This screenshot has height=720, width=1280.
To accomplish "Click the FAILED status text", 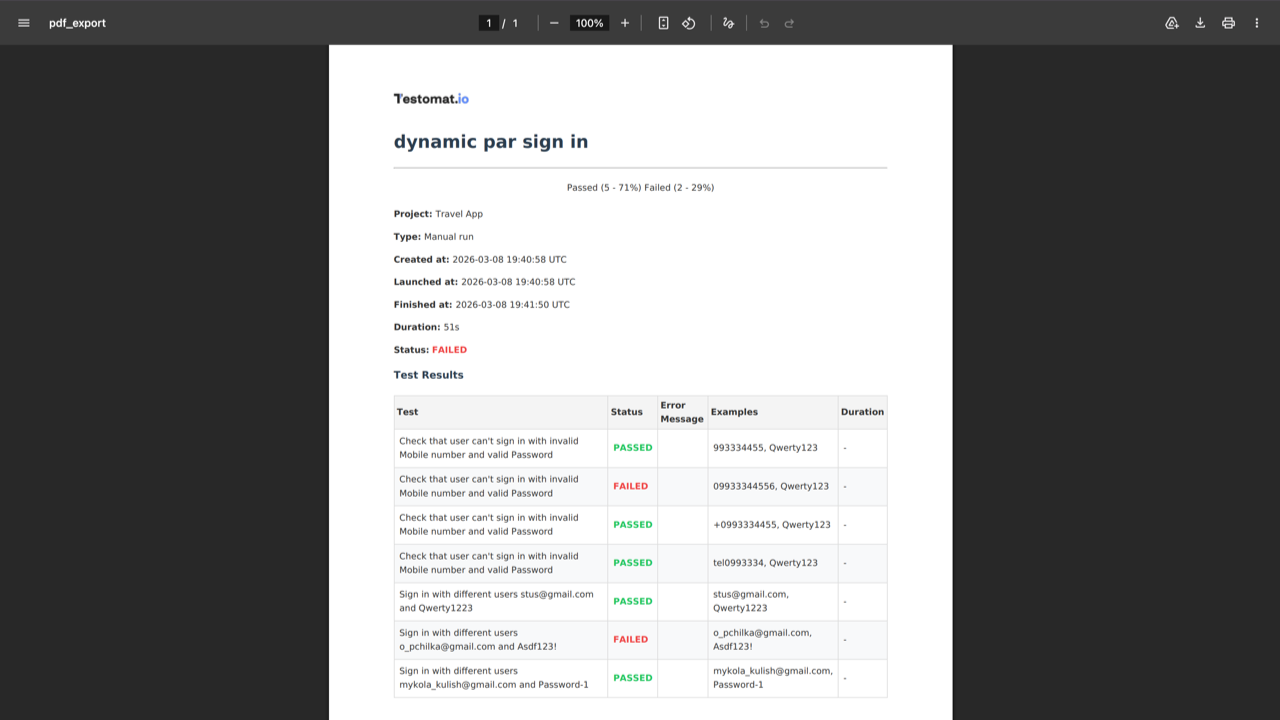I will pos(449,349).
